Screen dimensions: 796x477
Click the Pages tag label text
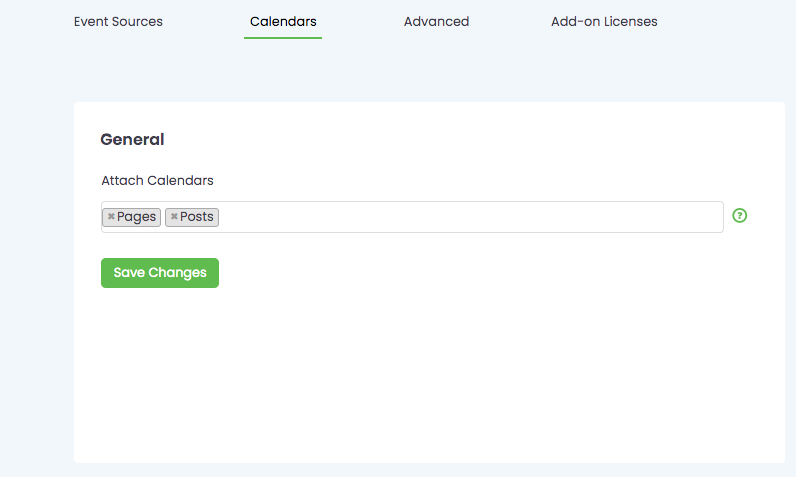pos(136,217)
